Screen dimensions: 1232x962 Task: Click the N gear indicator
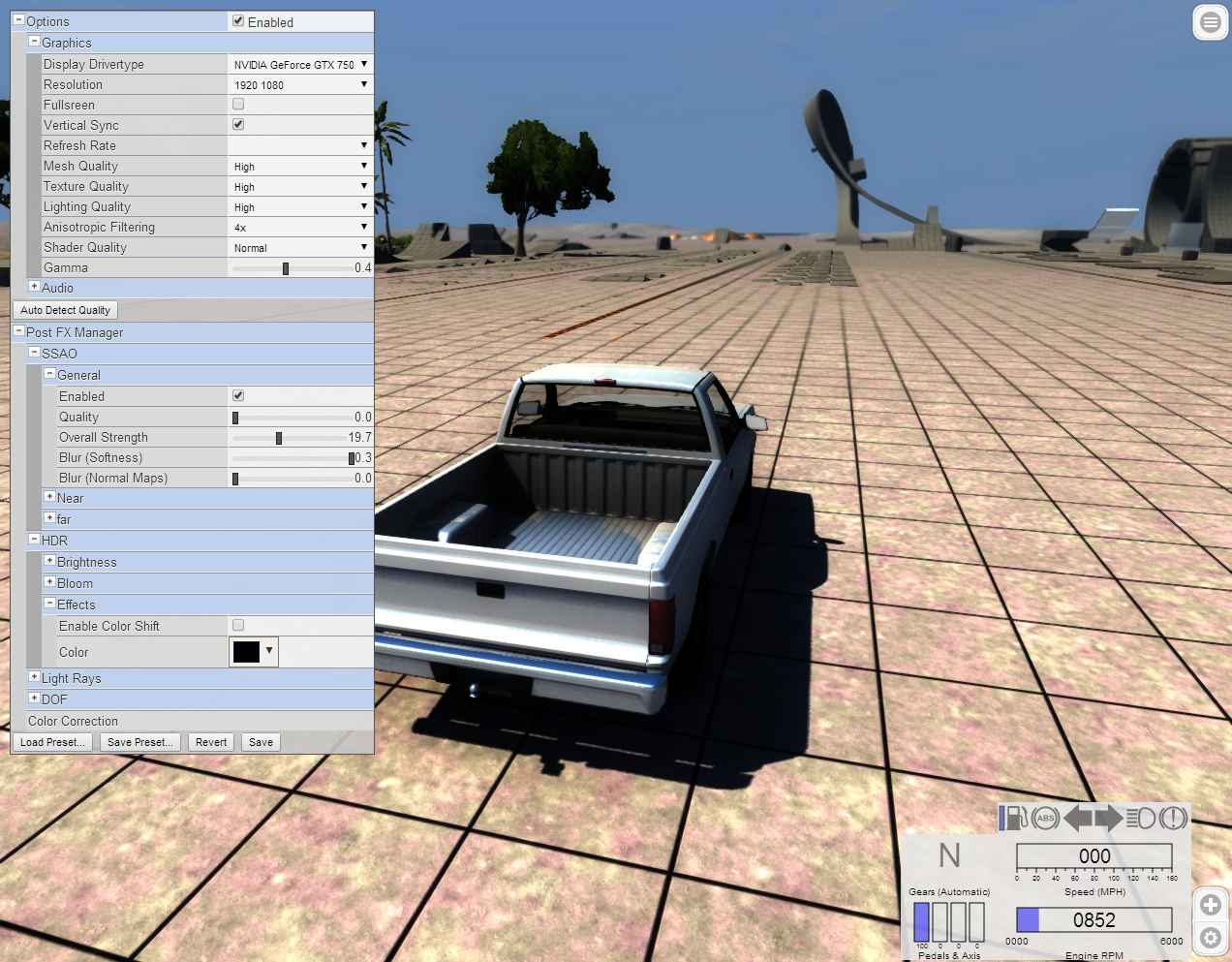click(x=949, y=855)
